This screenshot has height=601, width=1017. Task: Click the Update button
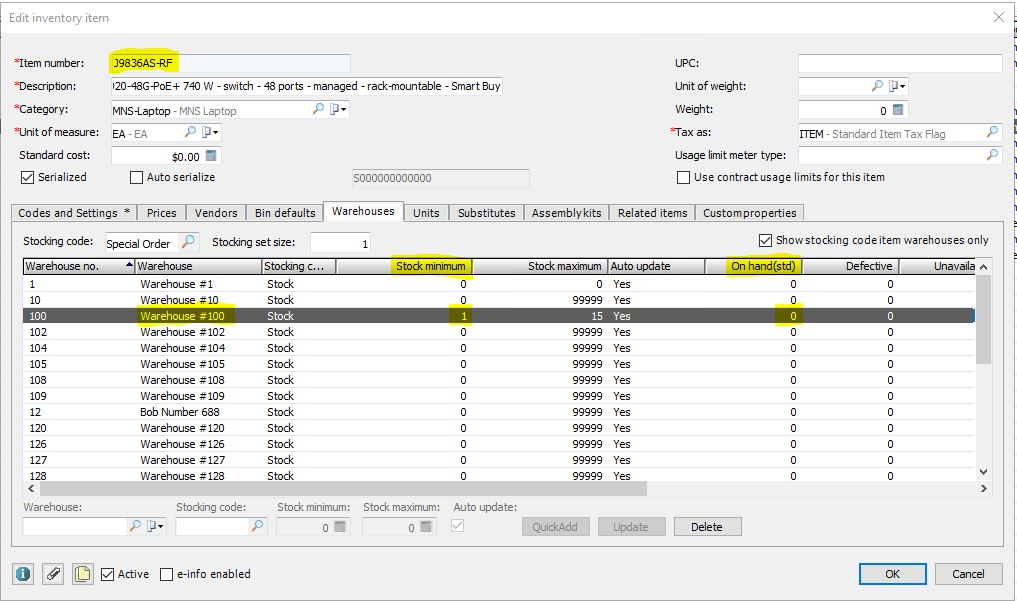click(x=631, y=526)
